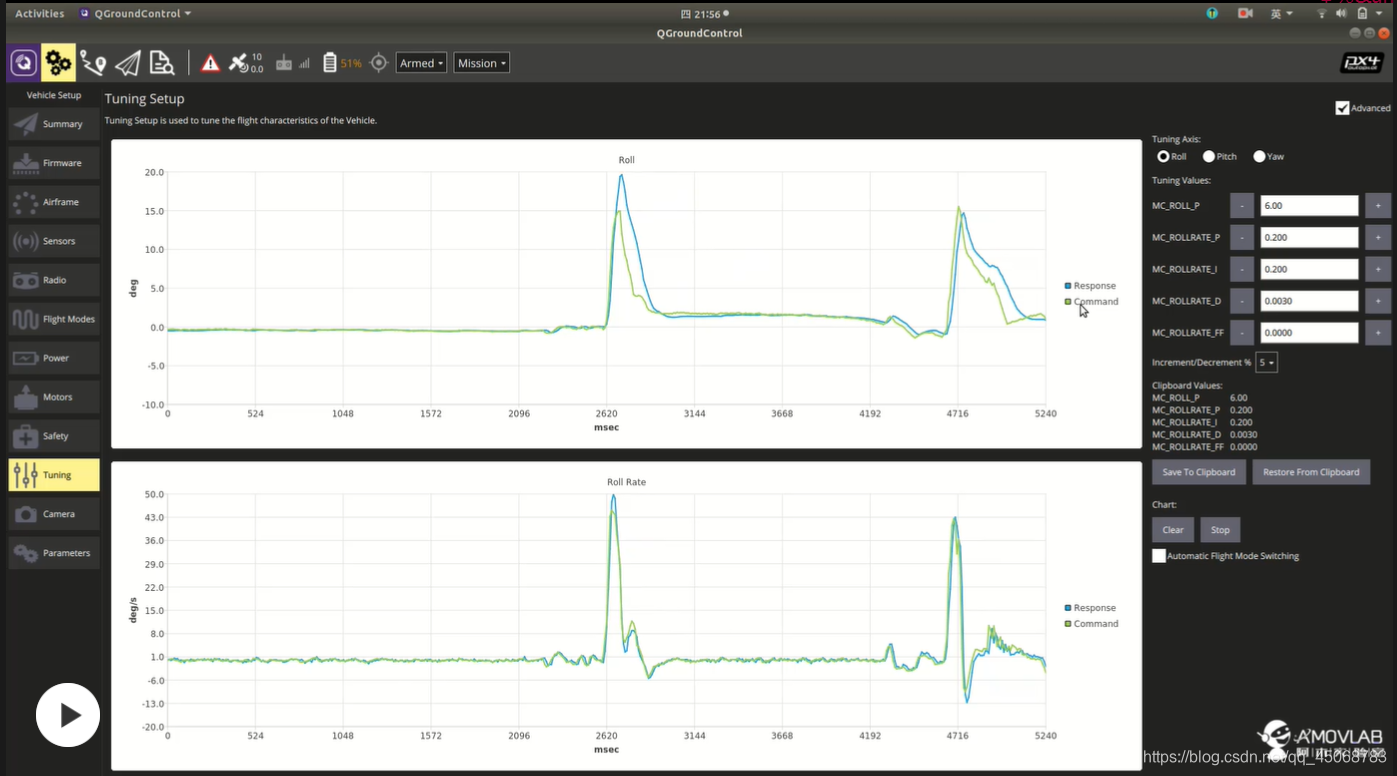Open the Fly view paper plane icon

[x=128, y=63]
